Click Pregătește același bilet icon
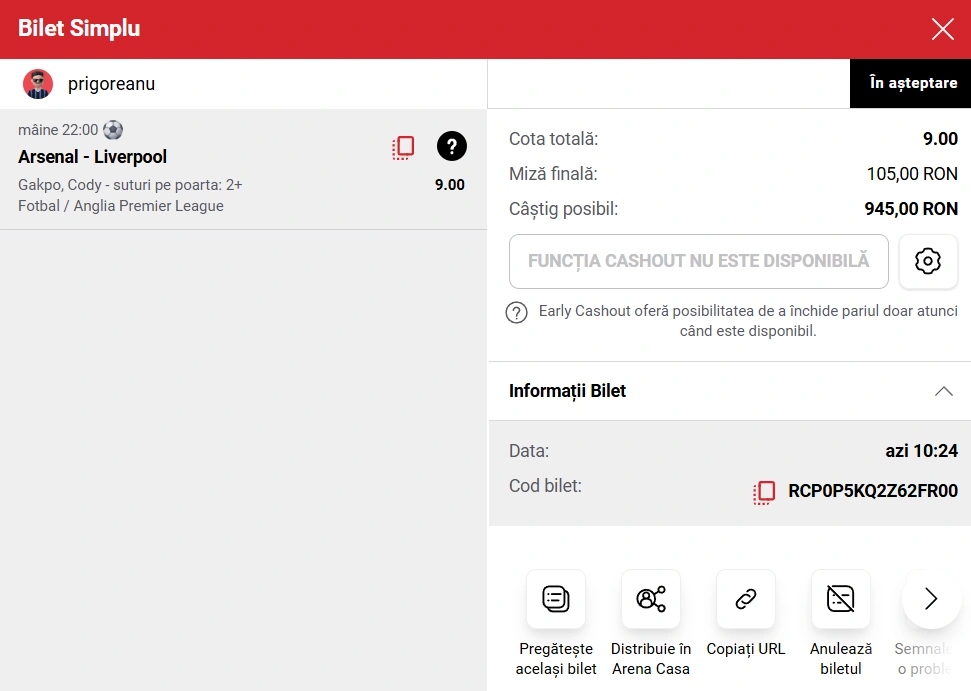 pyautogui.click(x=556, y=599)
